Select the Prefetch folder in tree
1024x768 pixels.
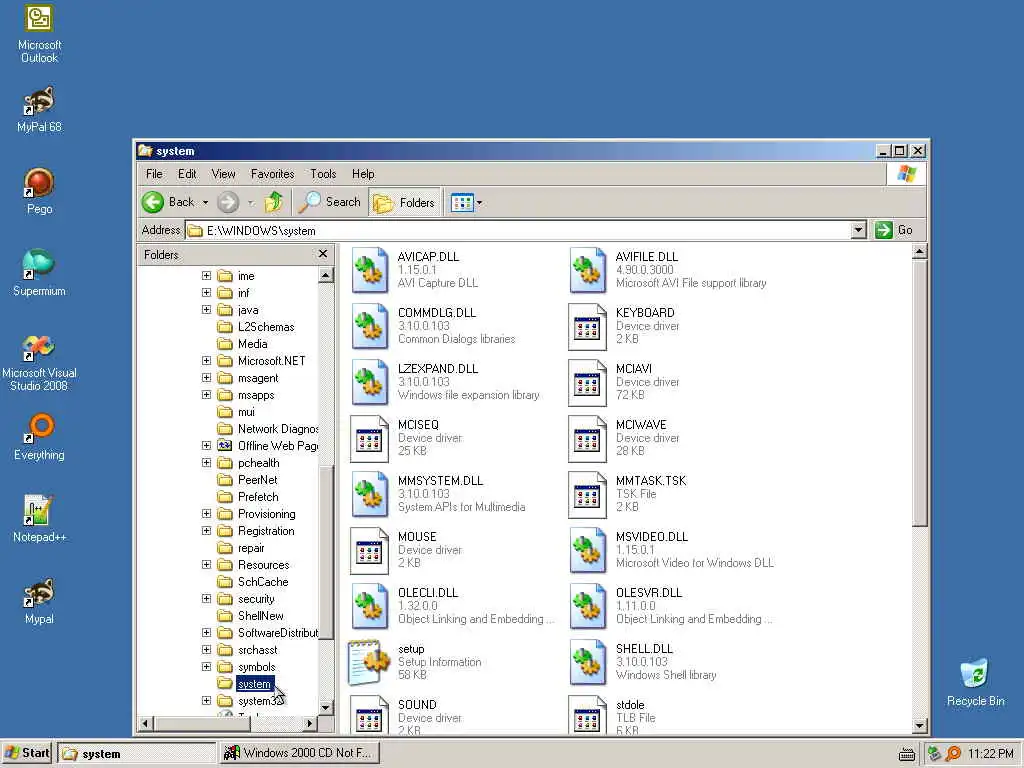[258, 496]
